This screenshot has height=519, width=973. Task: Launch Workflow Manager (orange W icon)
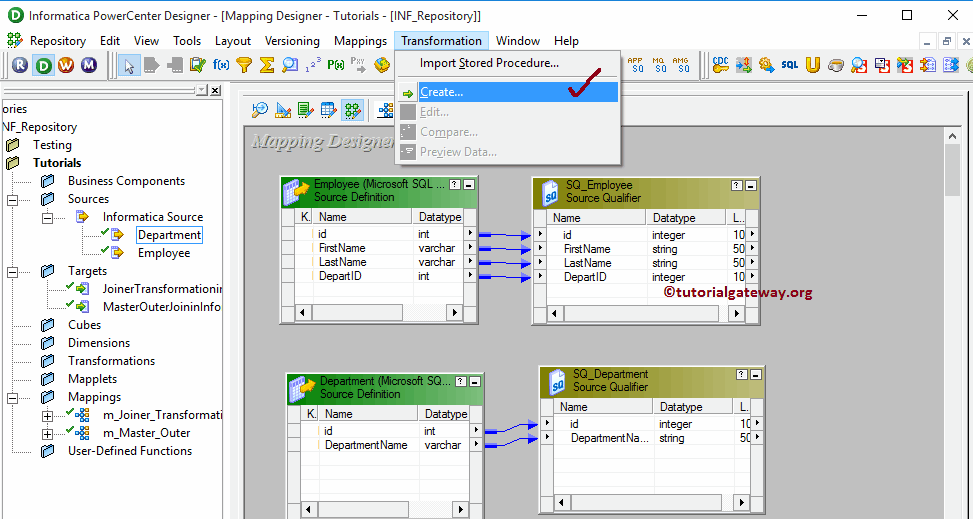[x=66, y=65]
